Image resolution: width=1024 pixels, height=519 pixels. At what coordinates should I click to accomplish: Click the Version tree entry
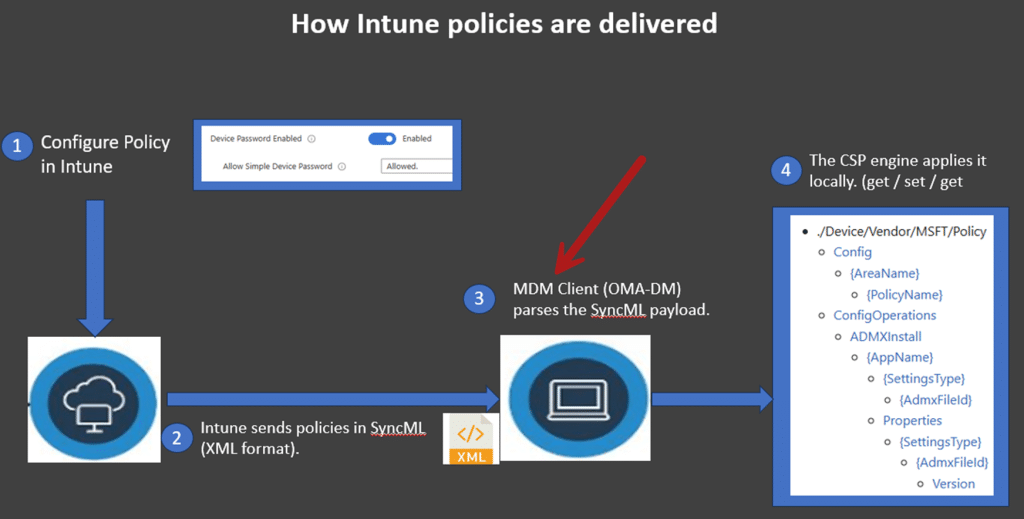tap(952, 483)
